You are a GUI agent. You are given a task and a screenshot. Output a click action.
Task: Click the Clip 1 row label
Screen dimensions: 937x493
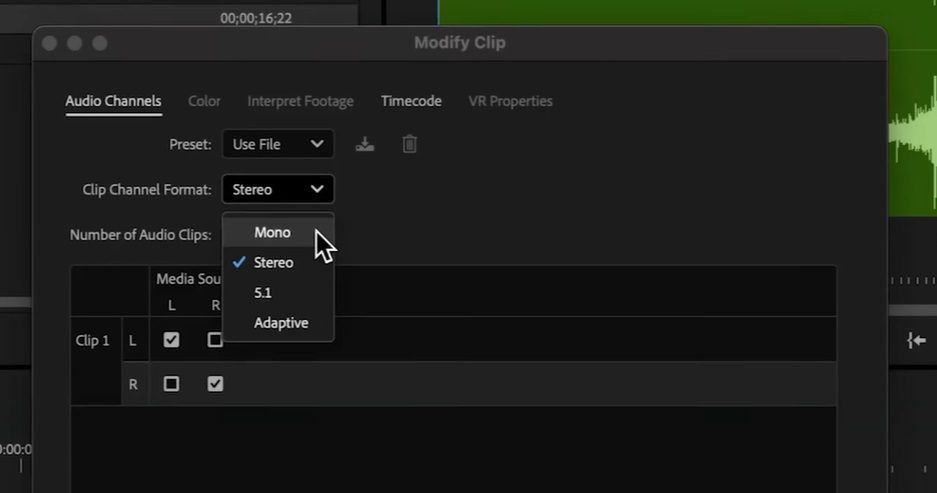coord(93,341)
